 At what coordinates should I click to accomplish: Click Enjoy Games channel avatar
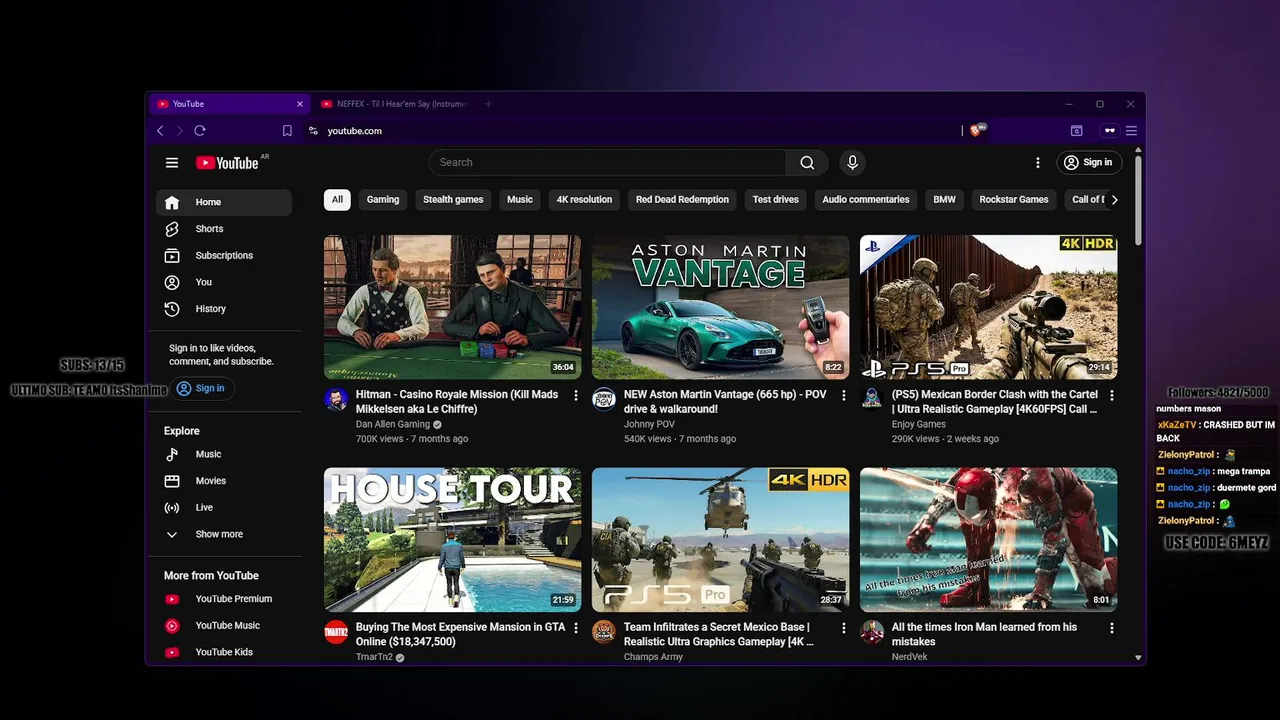click(872, 400)
